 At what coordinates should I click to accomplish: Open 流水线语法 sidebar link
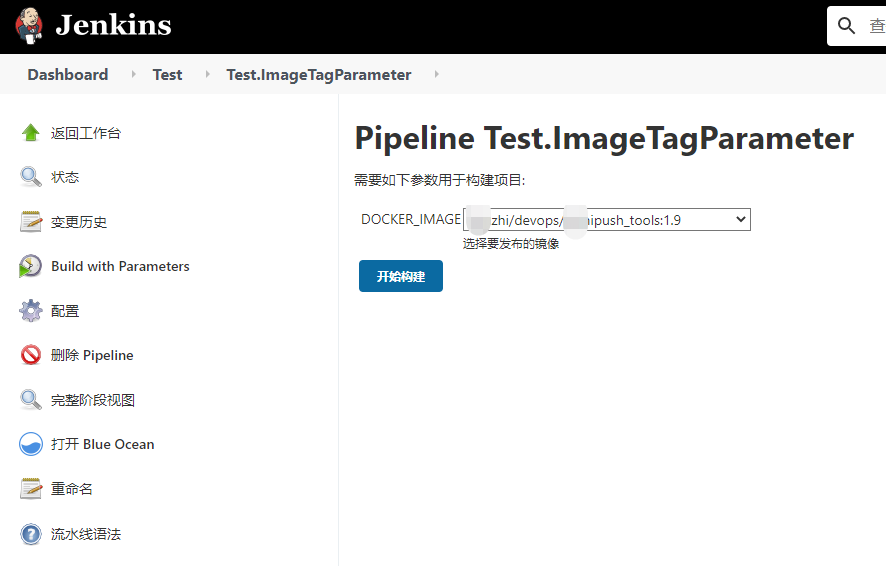pos(86,534)
